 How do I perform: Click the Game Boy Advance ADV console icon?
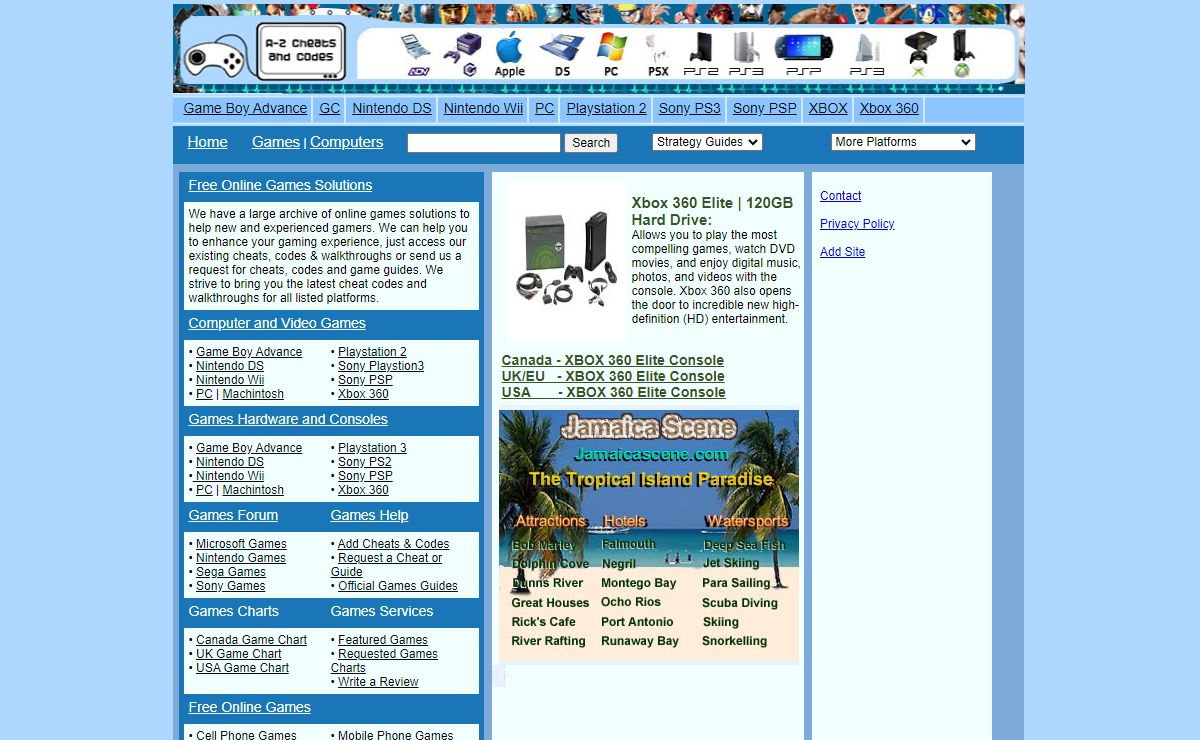pos(415,54)
